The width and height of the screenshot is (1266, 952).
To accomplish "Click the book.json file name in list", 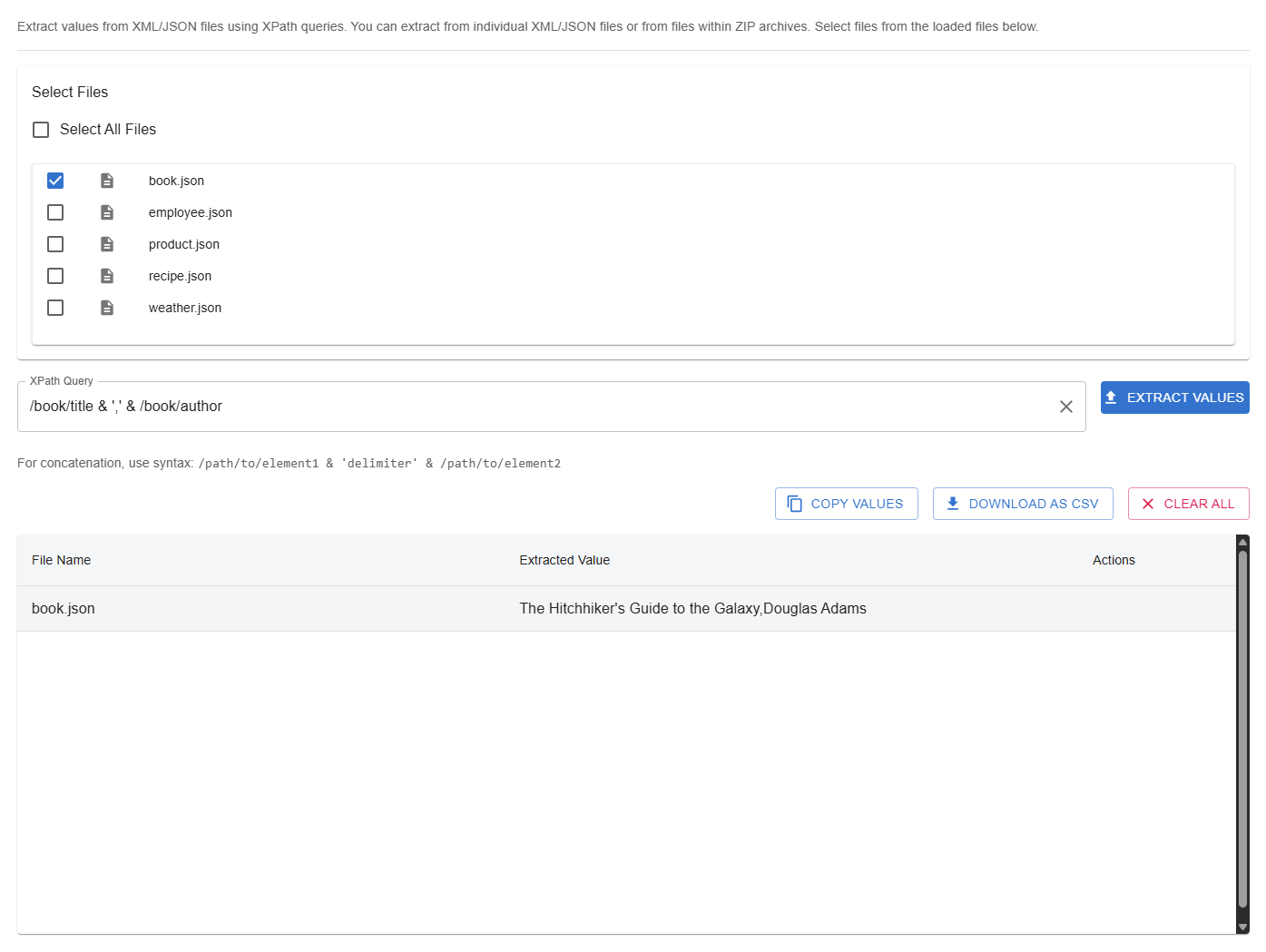I will pyautogui.click(x=176, y=181).
